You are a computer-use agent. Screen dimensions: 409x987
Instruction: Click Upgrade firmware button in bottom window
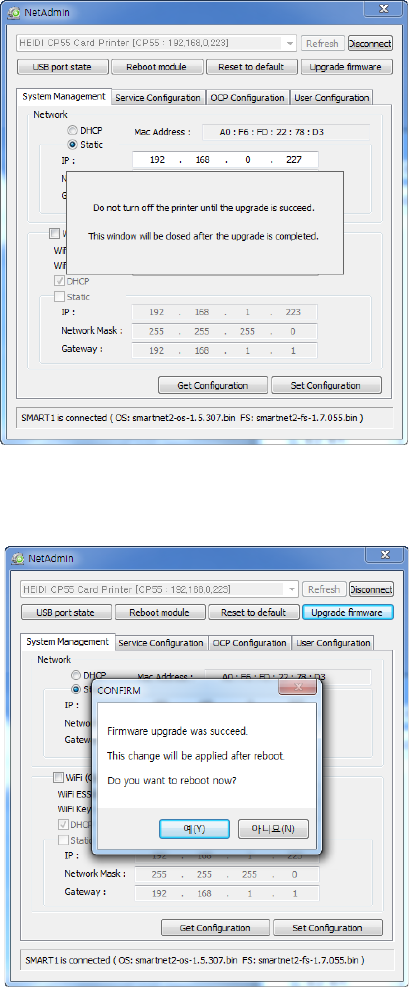tap(347, 612)
